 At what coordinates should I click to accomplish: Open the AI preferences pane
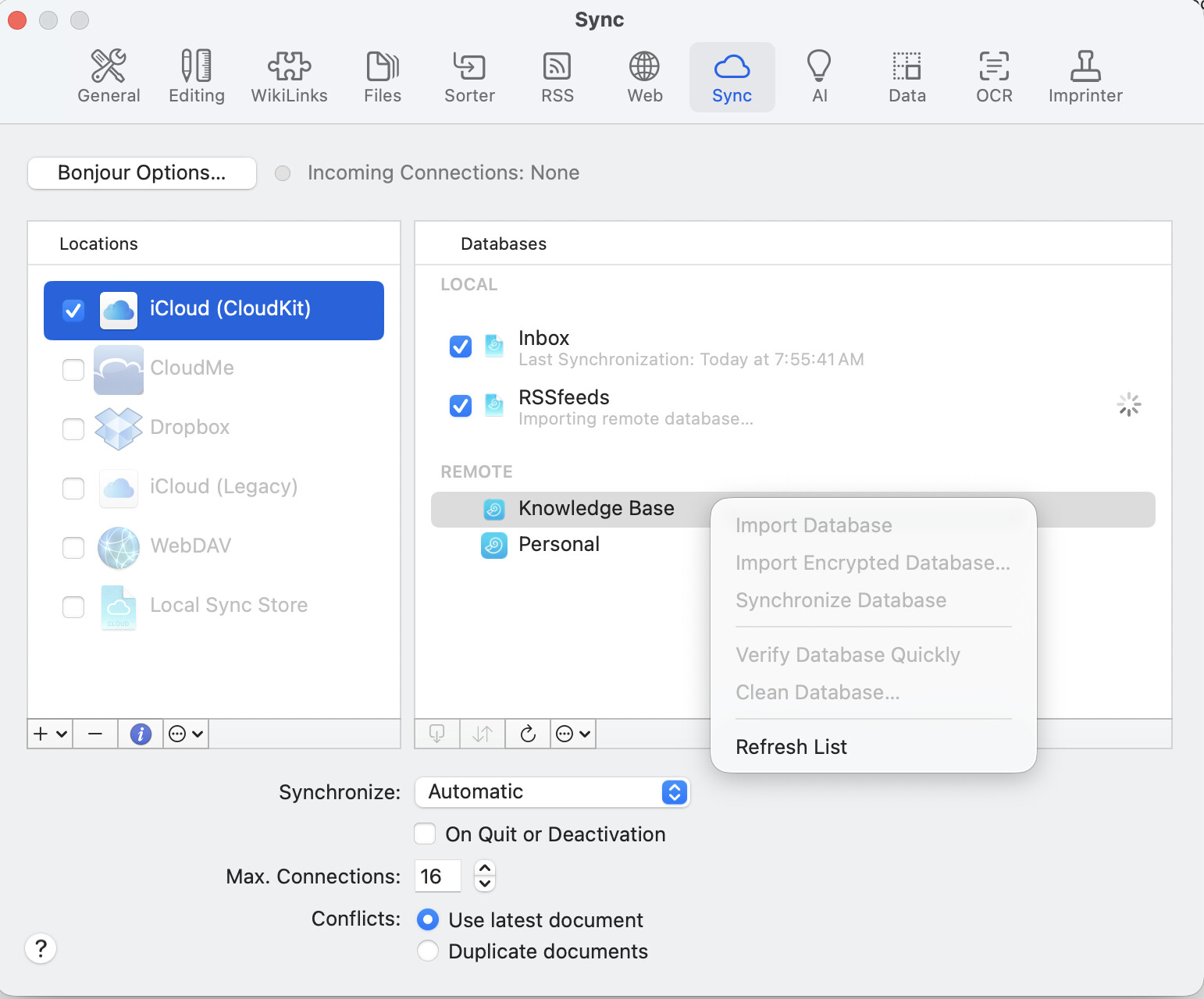819,77
